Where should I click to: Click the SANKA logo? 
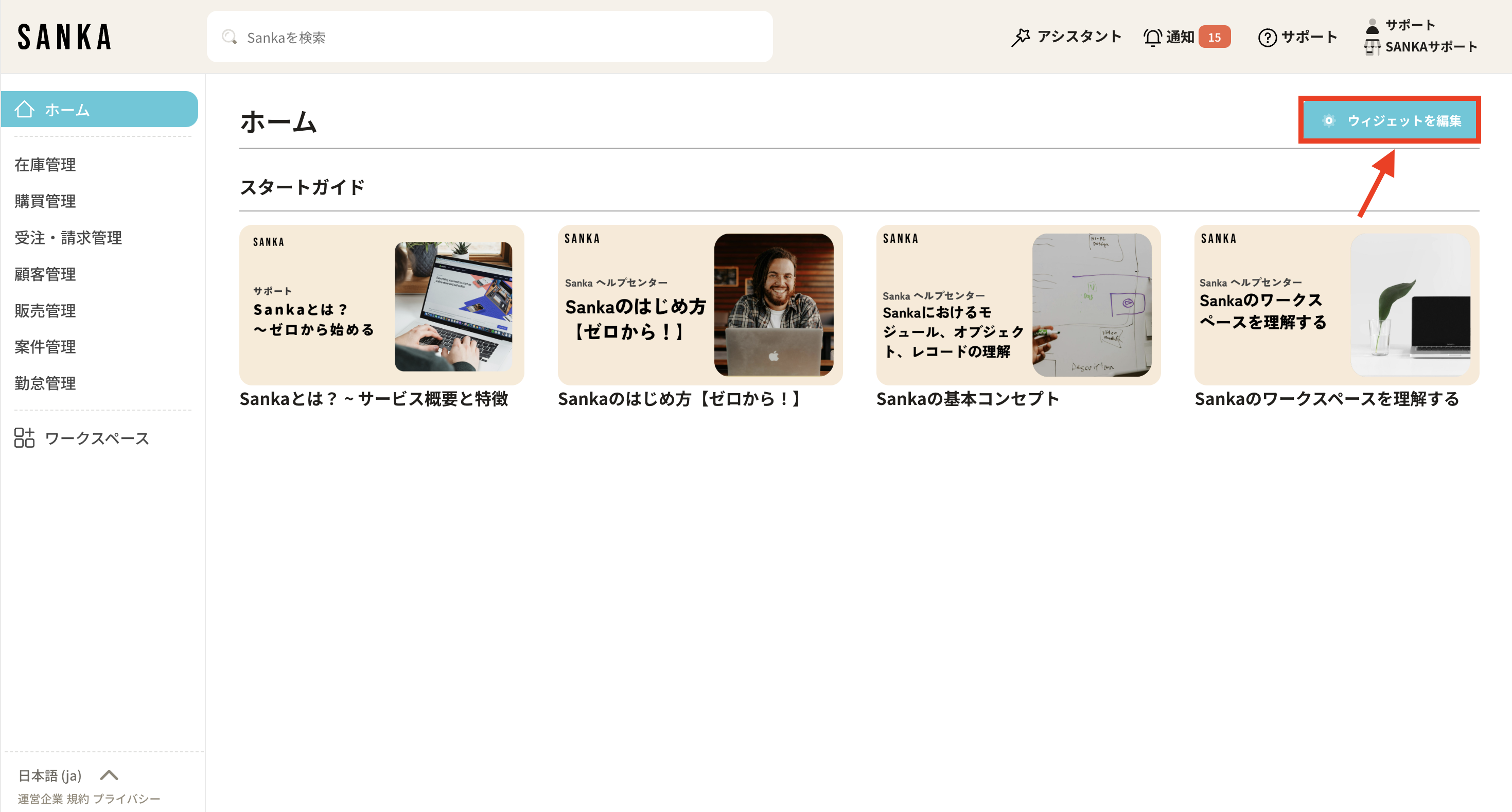tap(64, 37)
